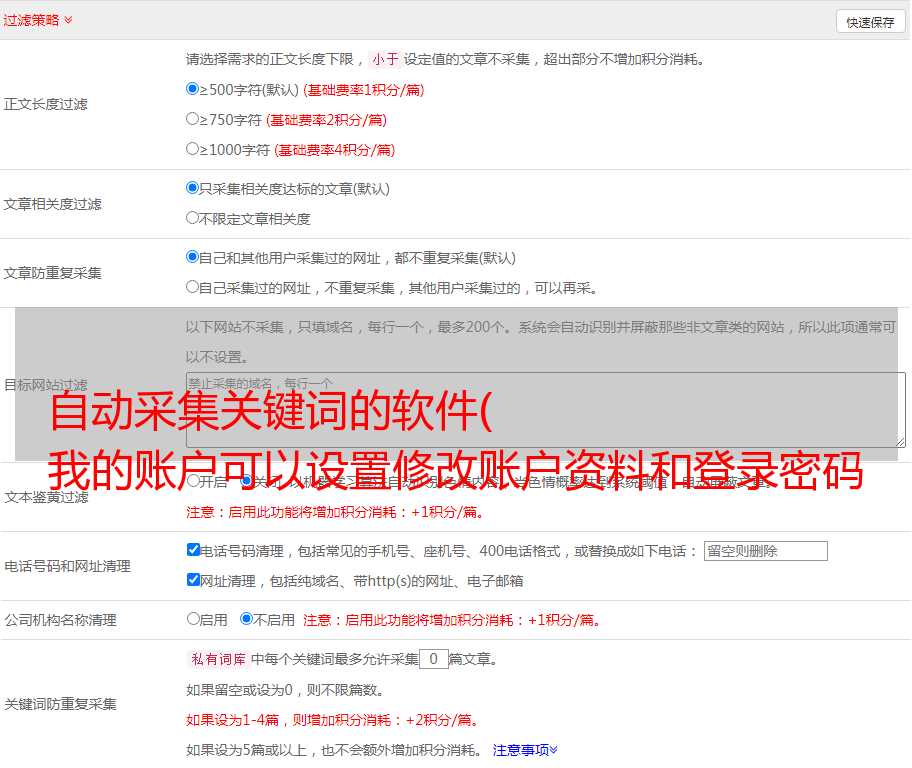This screenshot has width=912, height=768.
Task: Toggle the 网址清理 checkbox
Action: pyautogui.click(x=193, y=580)
